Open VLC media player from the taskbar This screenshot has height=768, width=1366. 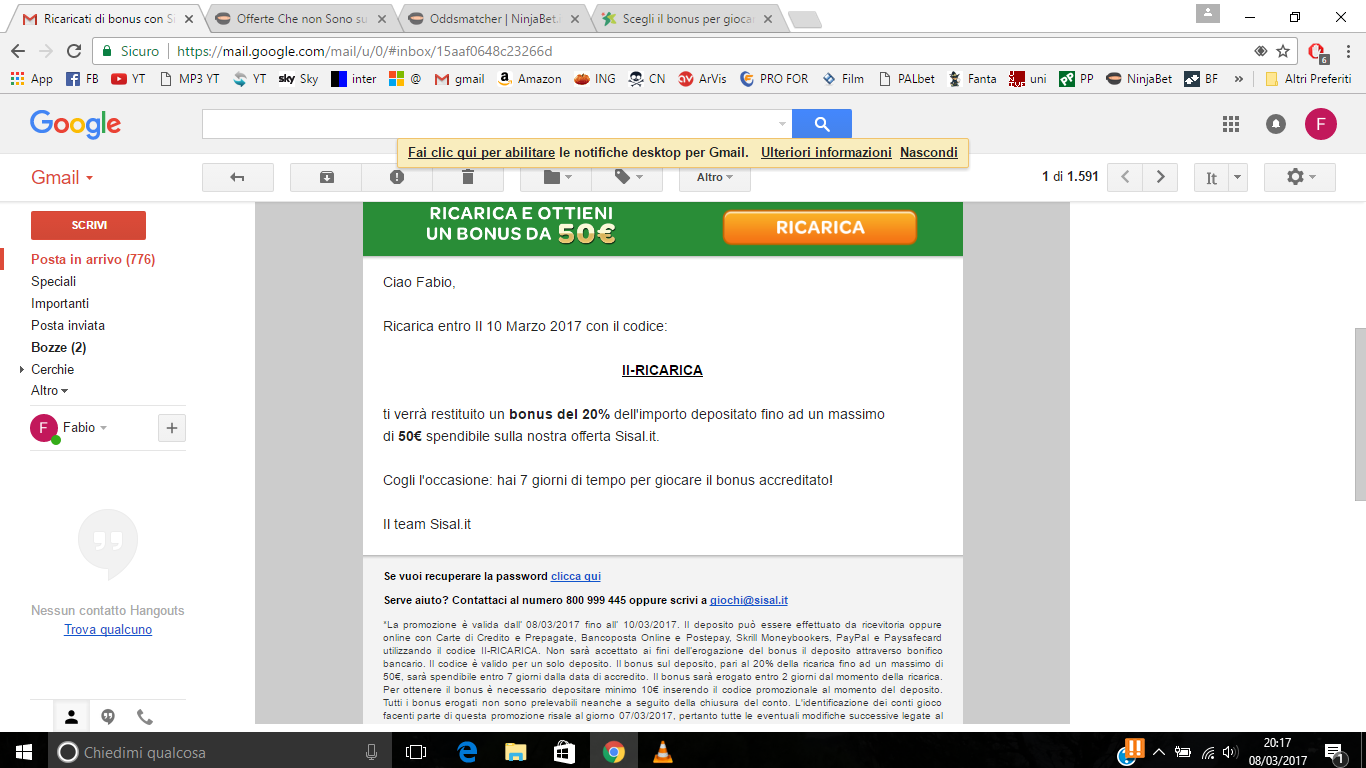(662, 751)
